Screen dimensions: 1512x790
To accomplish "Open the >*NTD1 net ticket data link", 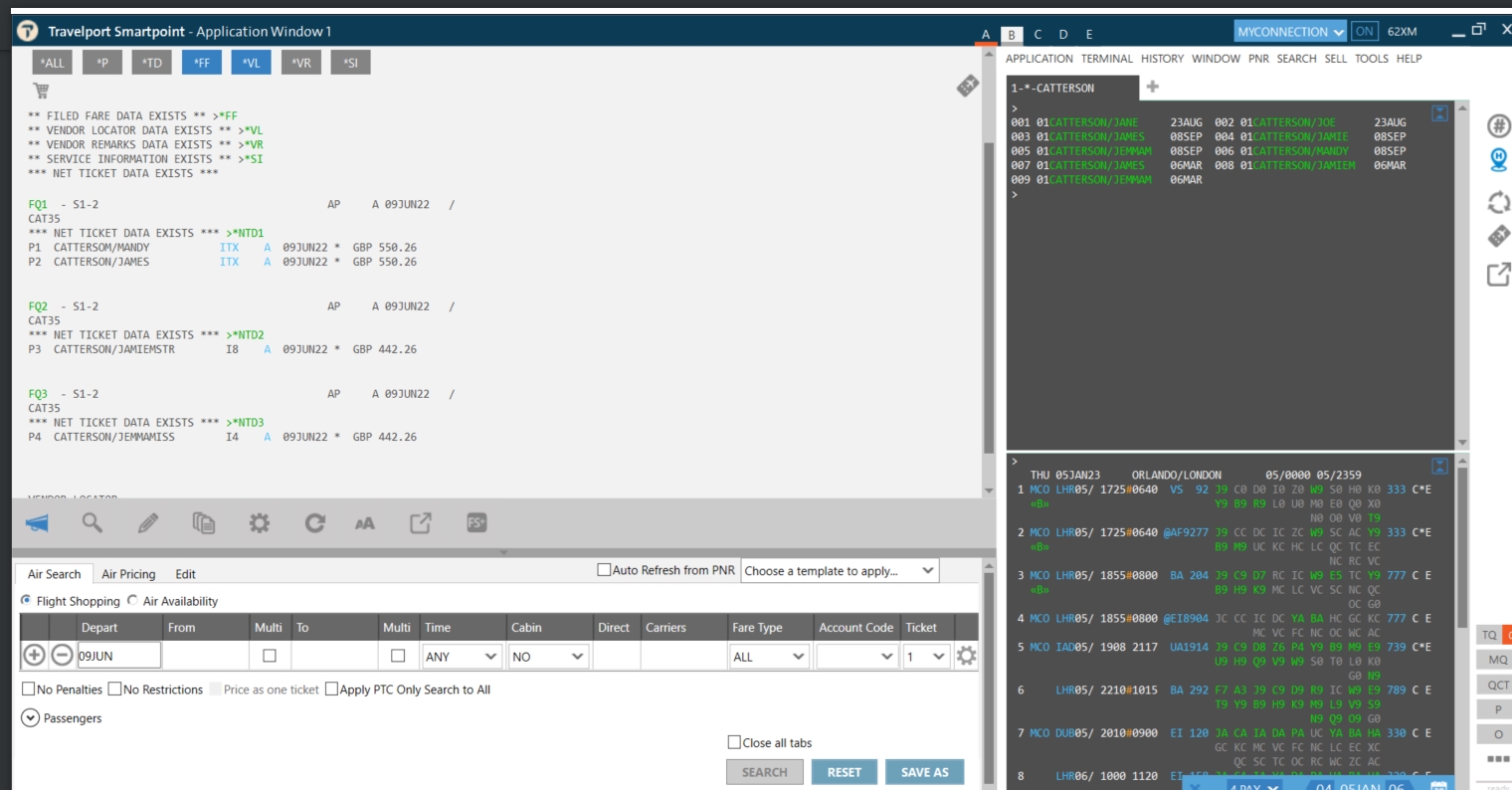I will [x=245, y=233].
